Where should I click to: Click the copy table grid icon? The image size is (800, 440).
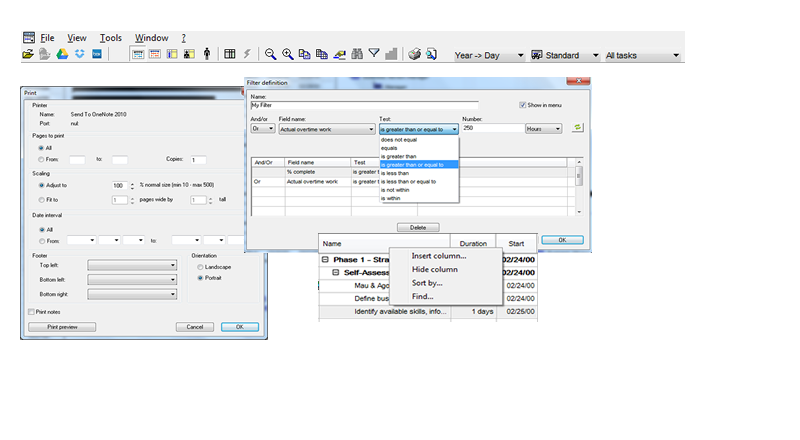(x=322, y=54)
